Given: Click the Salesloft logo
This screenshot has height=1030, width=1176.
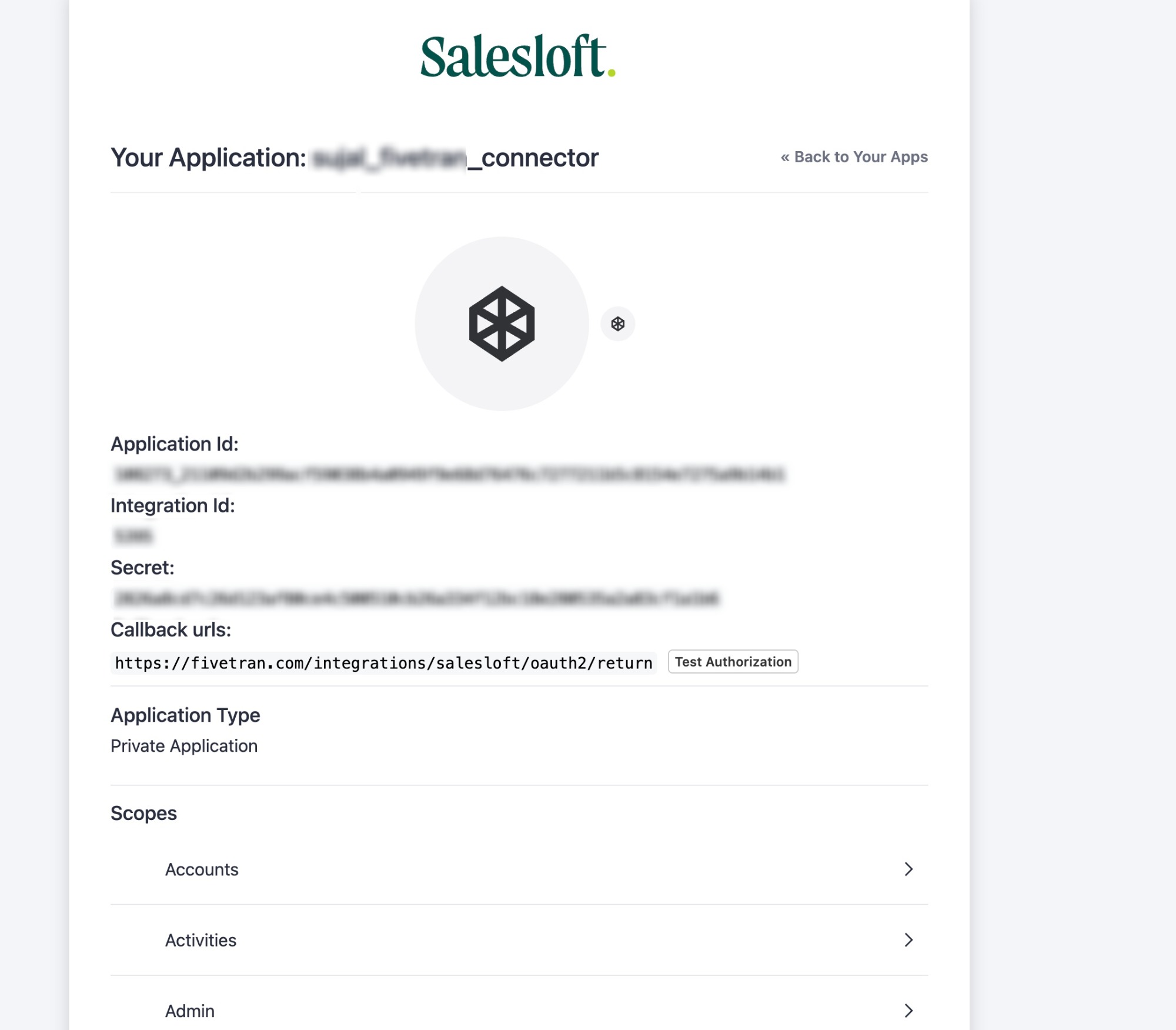Looking at the screenshot, I should 518,56.
